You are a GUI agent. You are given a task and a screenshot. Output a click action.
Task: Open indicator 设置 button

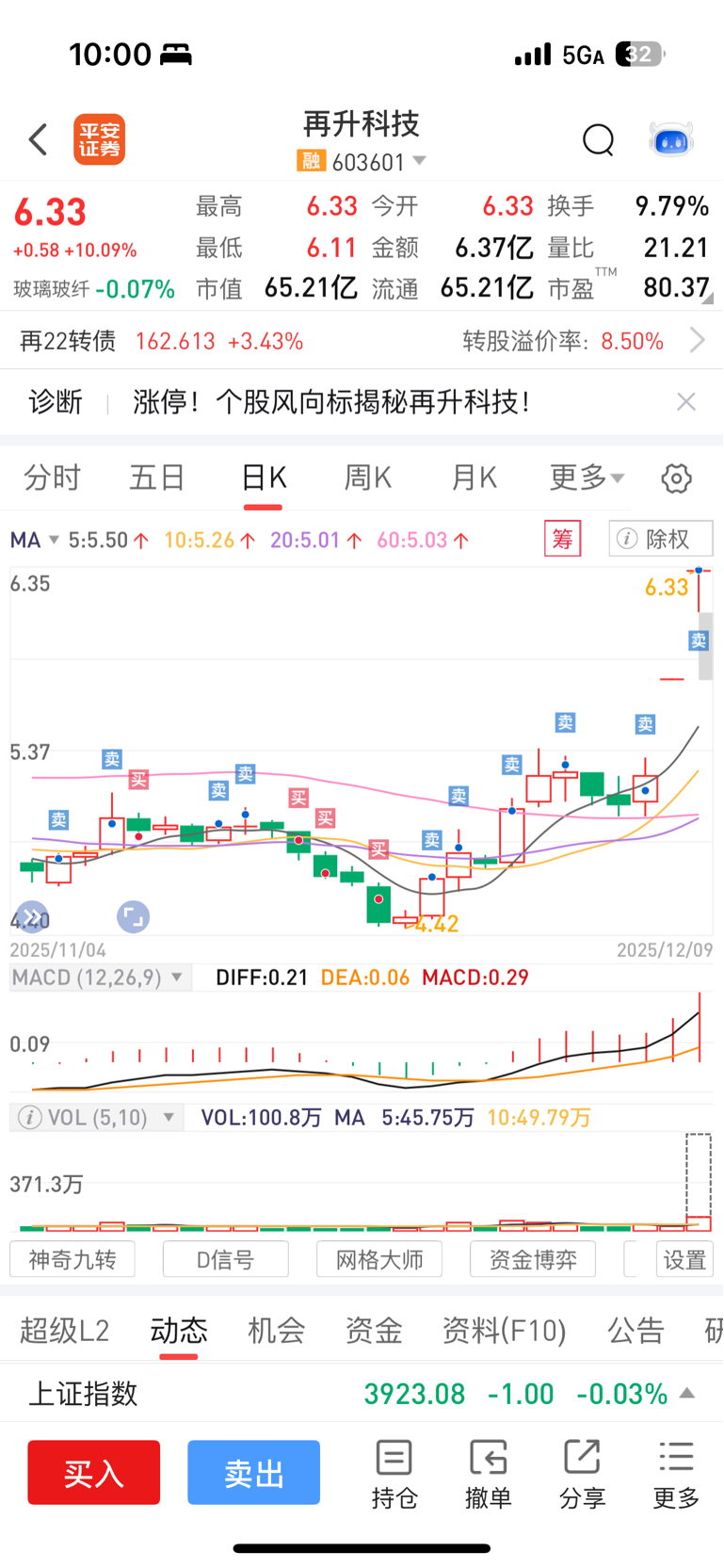(684, 1259)
